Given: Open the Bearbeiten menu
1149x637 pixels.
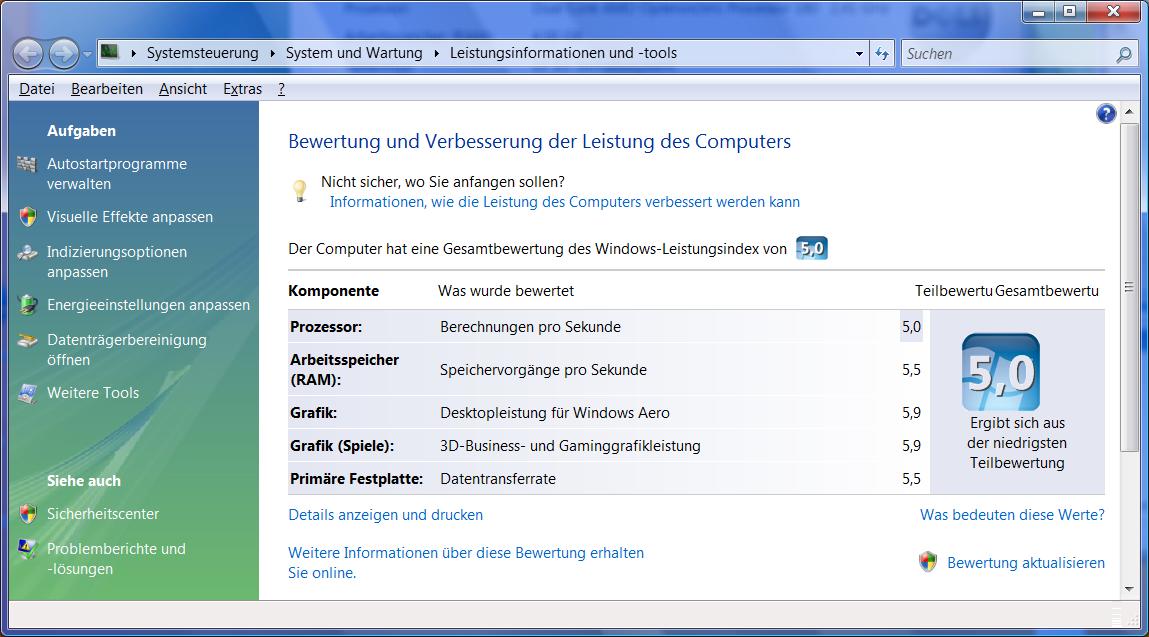Looking at the screenshot, I should click(x=107, y=89).
